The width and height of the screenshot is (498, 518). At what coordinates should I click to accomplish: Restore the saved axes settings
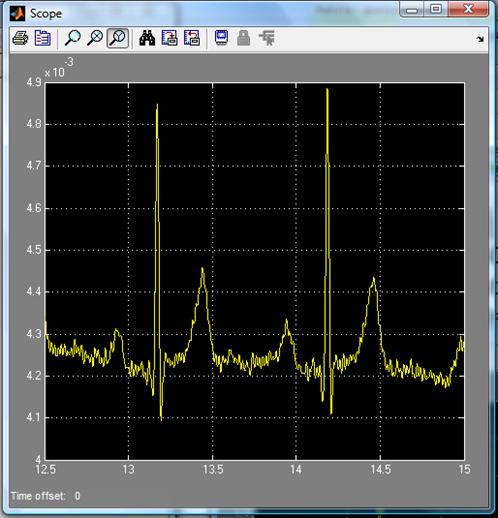click(x=192, y=38)
